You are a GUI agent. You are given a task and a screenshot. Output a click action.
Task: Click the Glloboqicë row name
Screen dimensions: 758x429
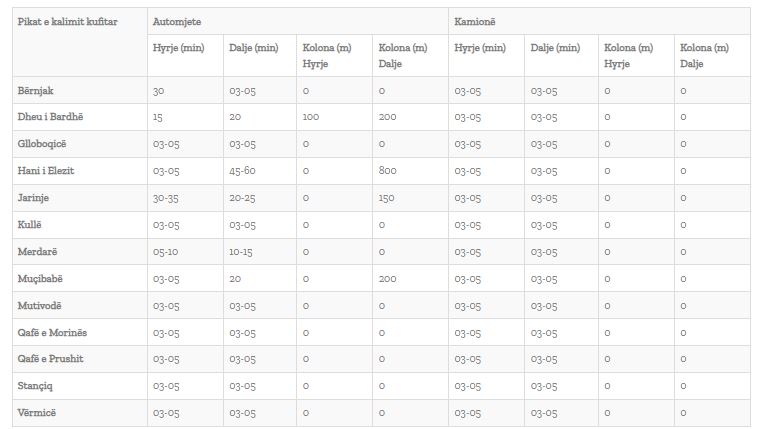coord(44,144)
